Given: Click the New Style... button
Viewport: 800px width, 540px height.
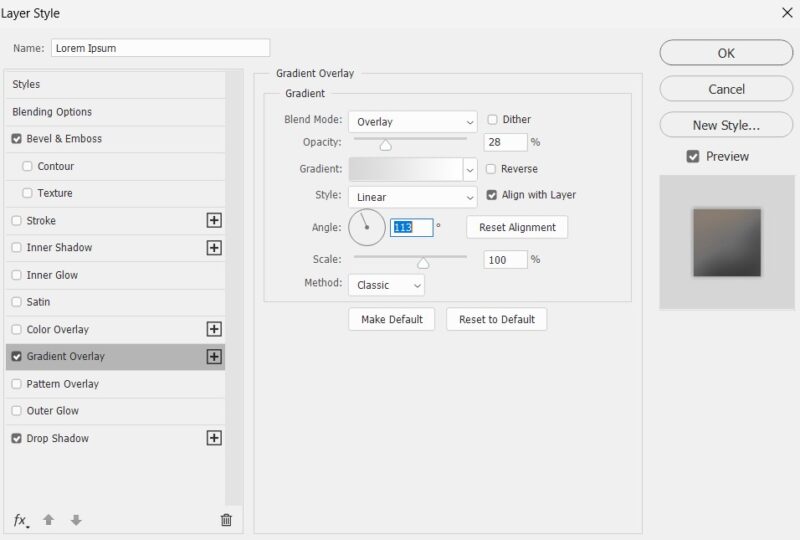Looking at the screenshot, I should point(726,125).
